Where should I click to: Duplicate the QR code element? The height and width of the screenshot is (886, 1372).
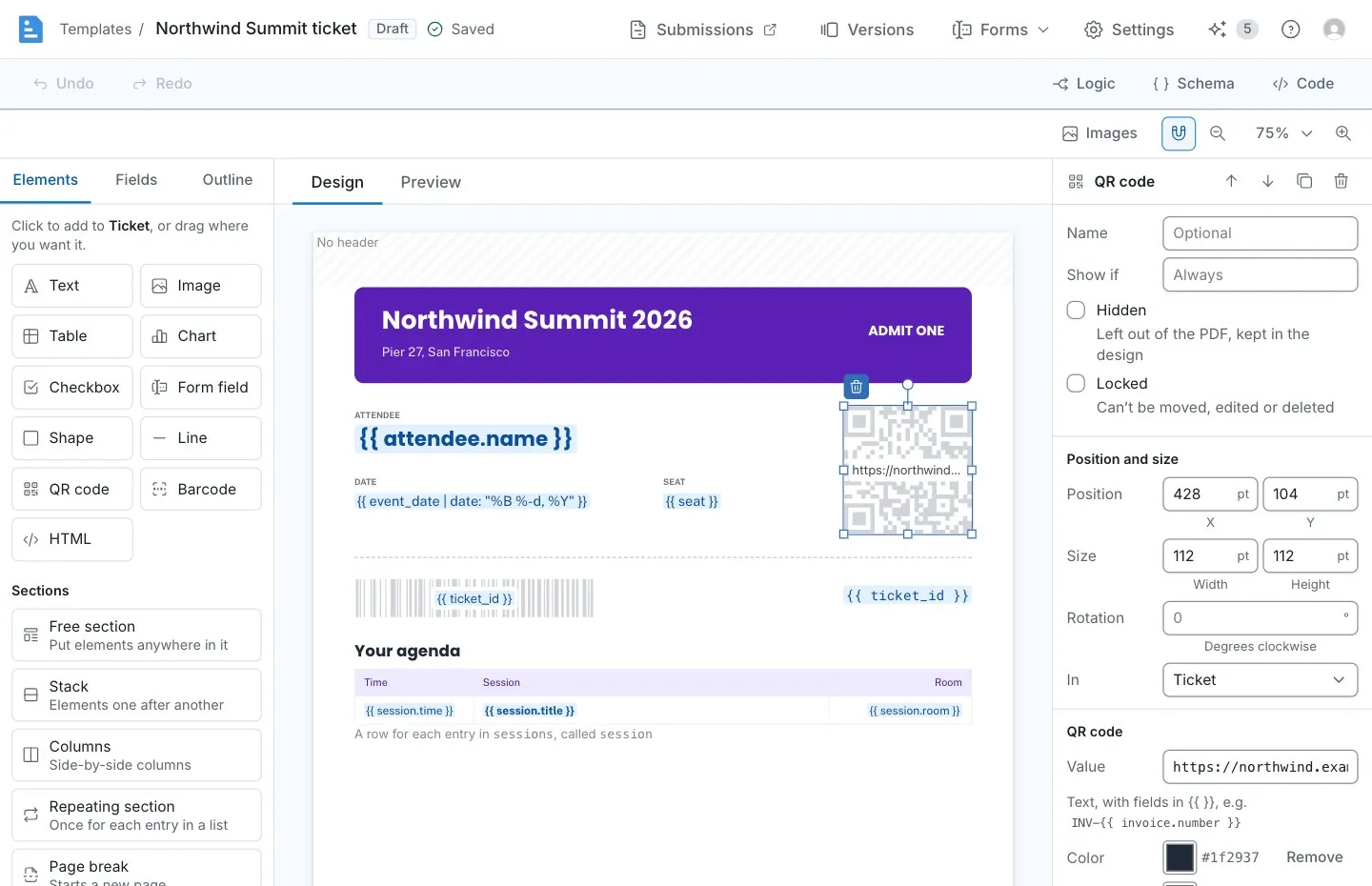tap(1304, 181)
